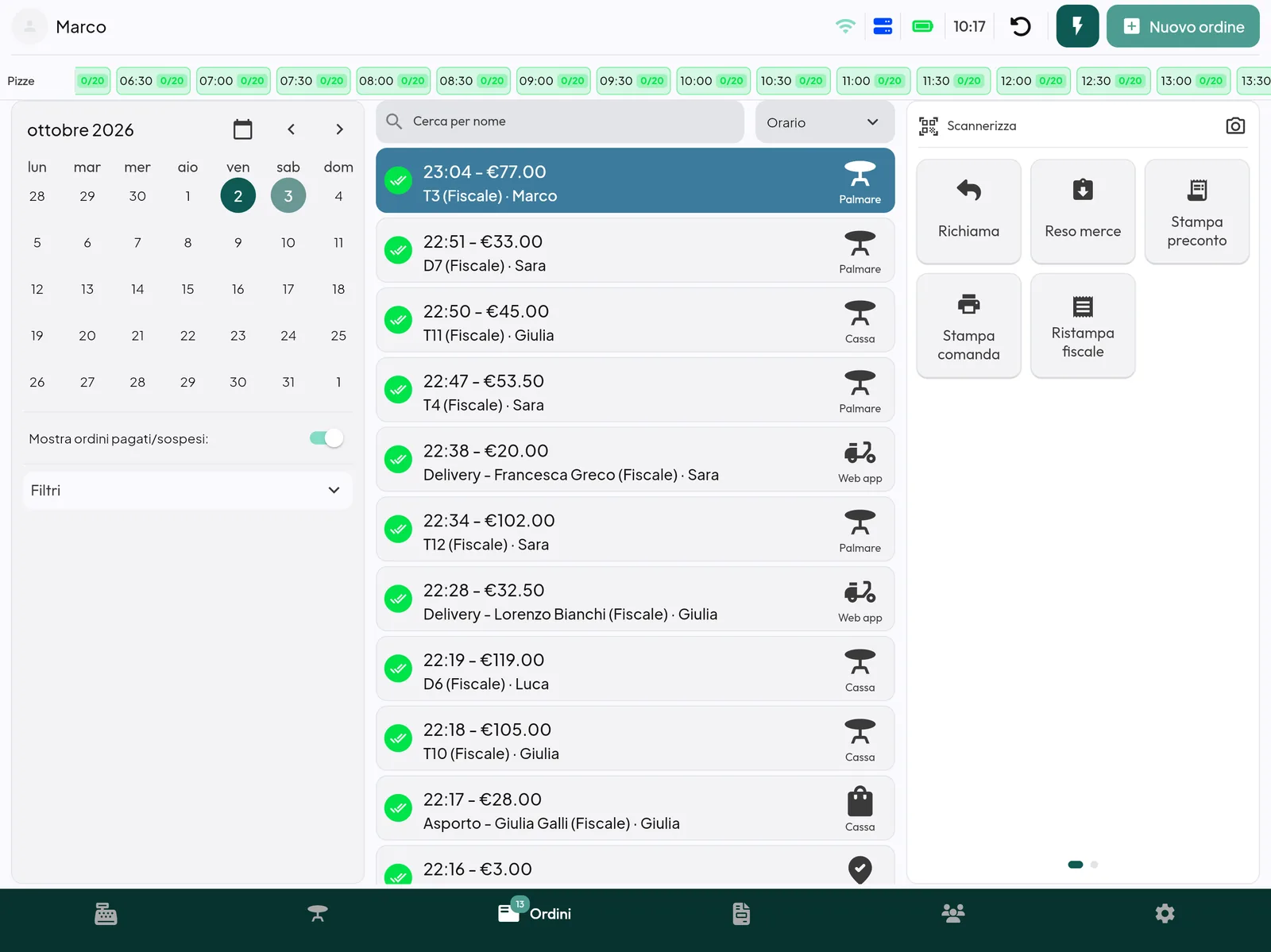Image resolution: width=1271 pixels, height=952 pixels.
Task: Open the Orario sort dropdown
Action: click(x=825, y=122)
